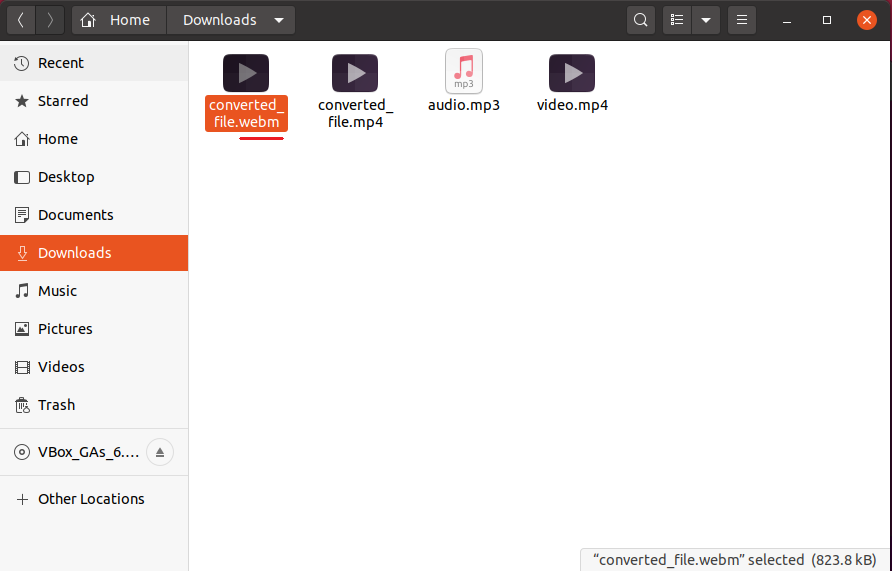
Task: Open the search magnifier button
Action: [x=641, y=20]
